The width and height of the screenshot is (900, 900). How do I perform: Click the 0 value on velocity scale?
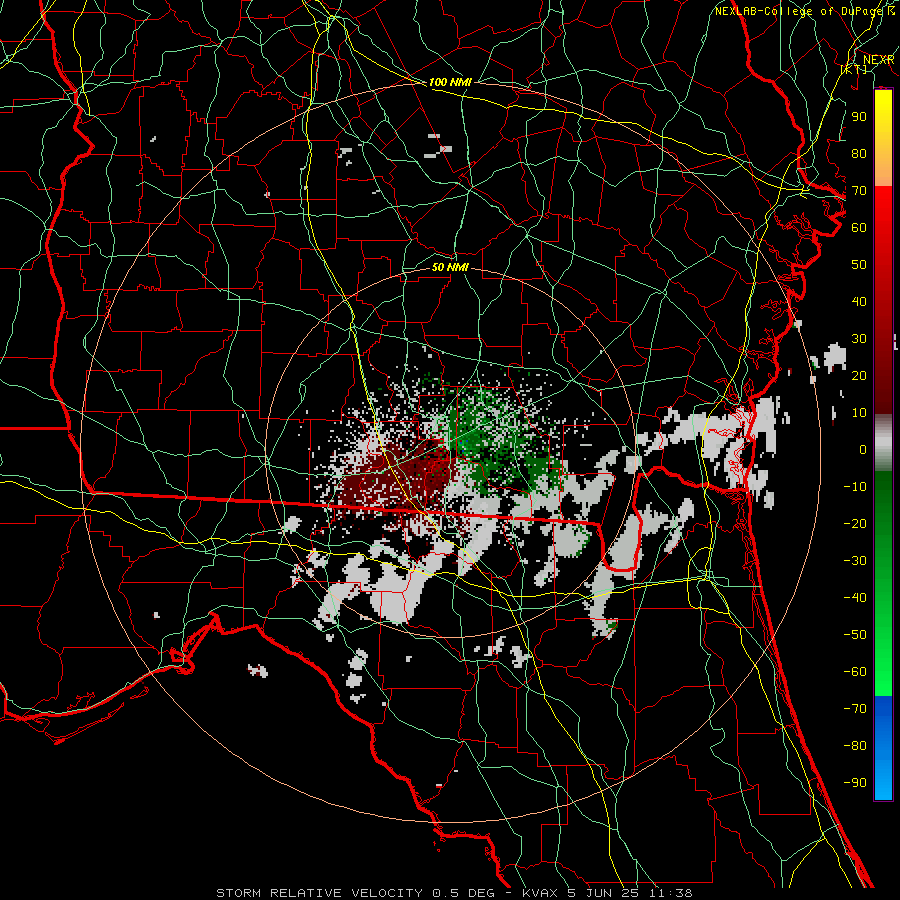pos(863,450)
